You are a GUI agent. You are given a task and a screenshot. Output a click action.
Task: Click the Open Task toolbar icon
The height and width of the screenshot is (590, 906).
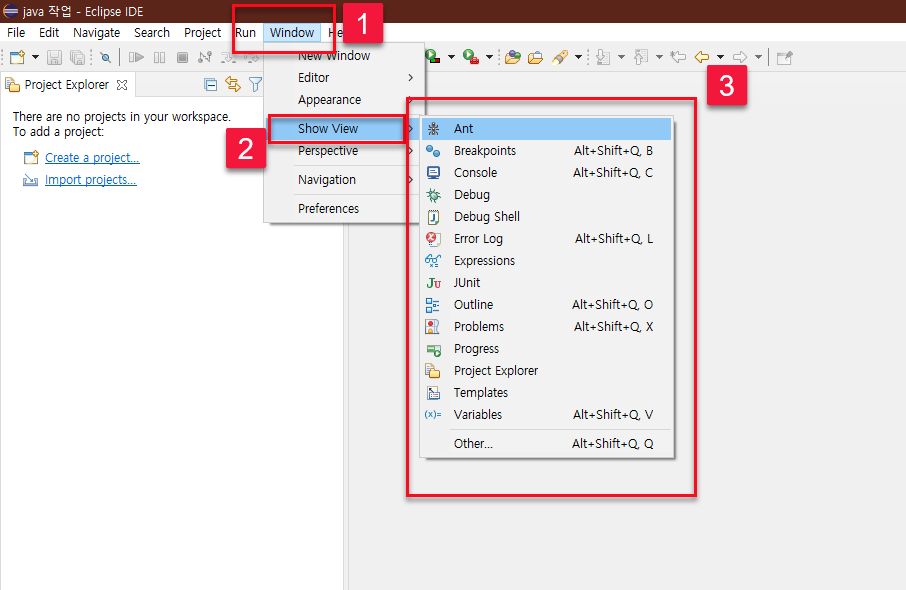(536, 57)
